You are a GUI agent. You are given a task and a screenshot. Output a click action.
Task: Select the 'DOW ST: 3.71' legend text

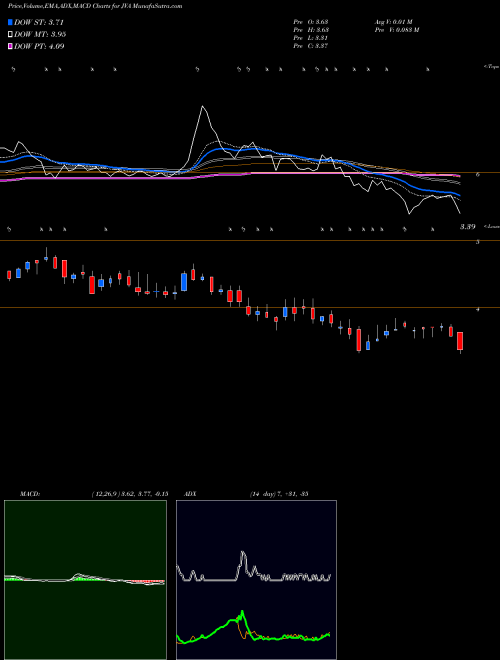point(39,22)
